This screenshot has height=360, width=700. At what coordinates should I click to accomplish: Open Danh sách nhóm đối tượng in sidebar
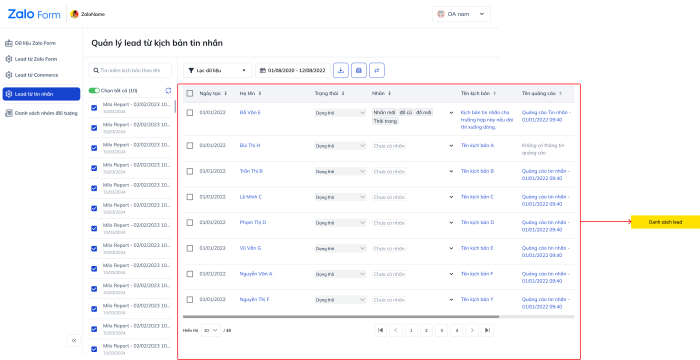(41, 113)
